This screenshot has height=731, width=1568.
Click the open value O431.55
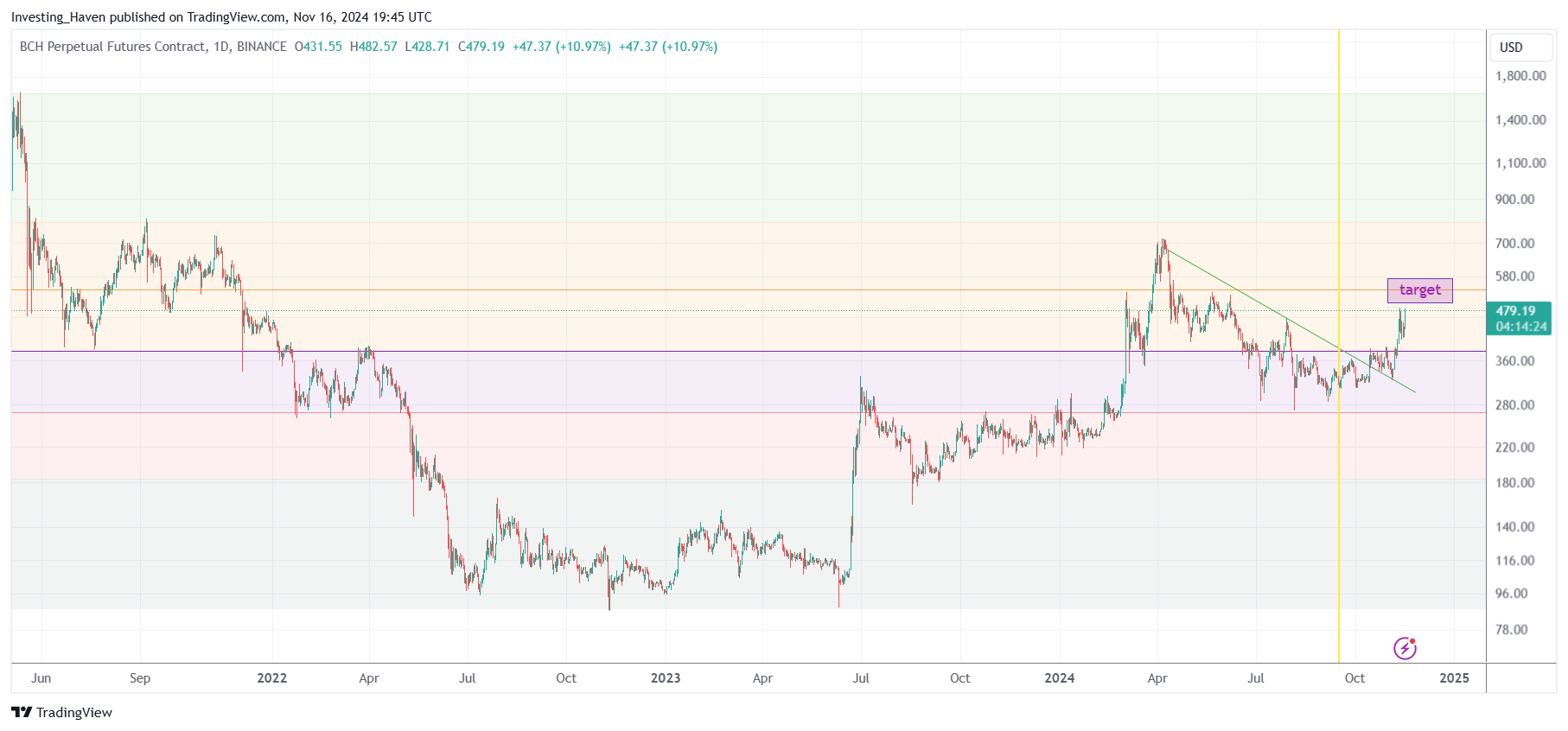[318, 47]
